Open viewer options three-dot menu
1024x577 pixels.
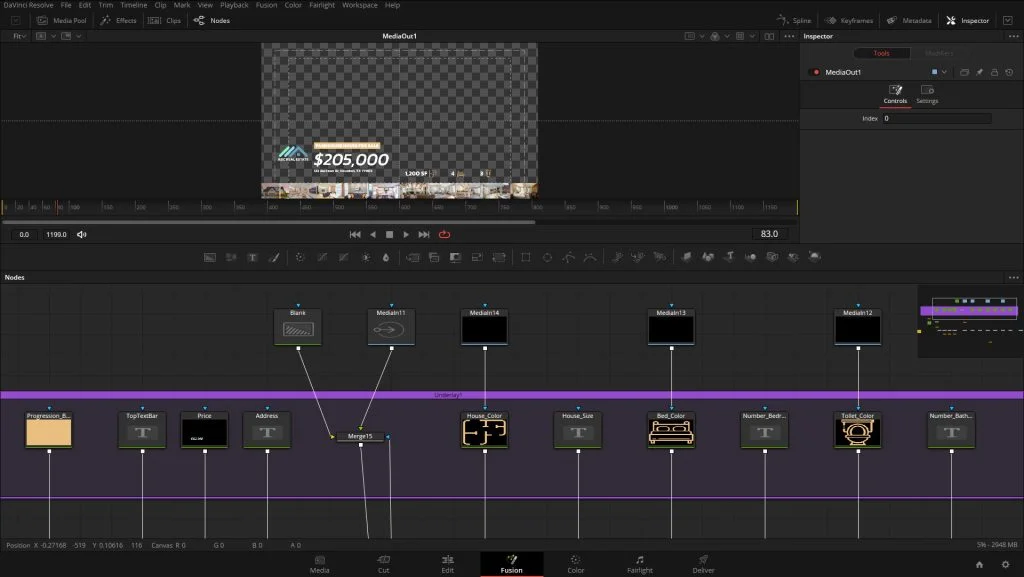coord(790,37)
